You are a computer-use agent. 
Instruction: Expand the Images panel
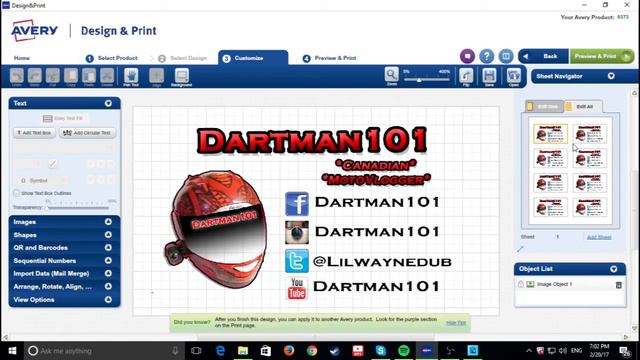coord(108,222)
